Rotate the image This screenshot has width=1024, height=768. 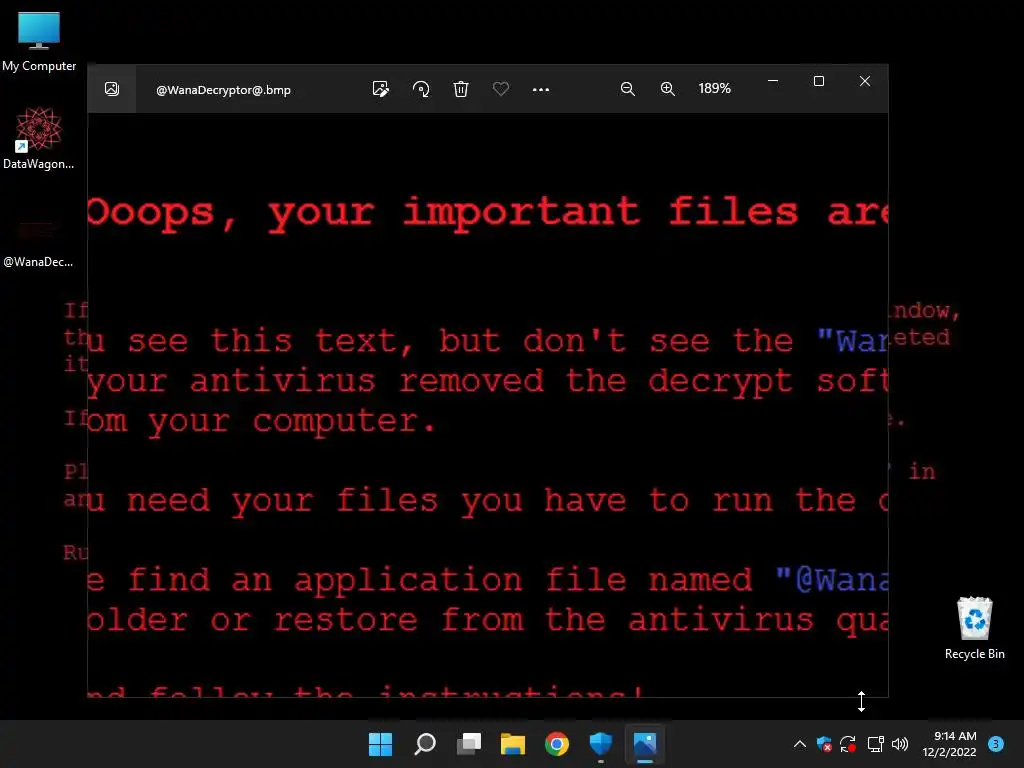coord(421,89)
